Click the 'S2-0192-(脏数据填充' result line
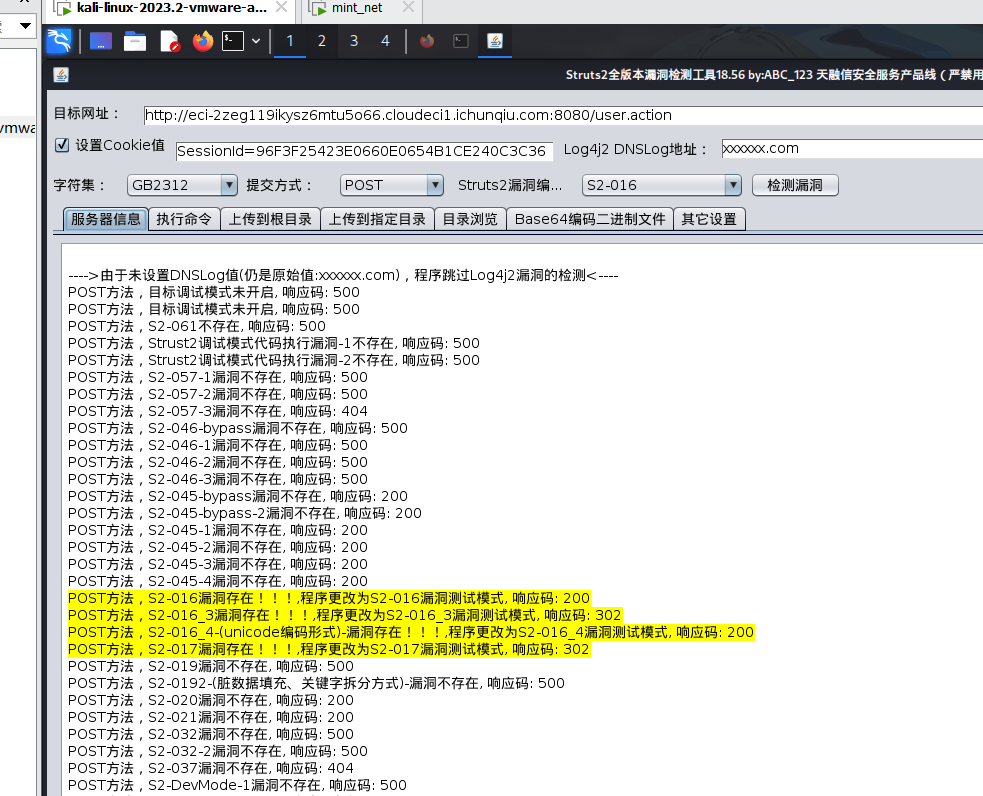The width and height of the screenshot is (983, 796). click(316, 683)
